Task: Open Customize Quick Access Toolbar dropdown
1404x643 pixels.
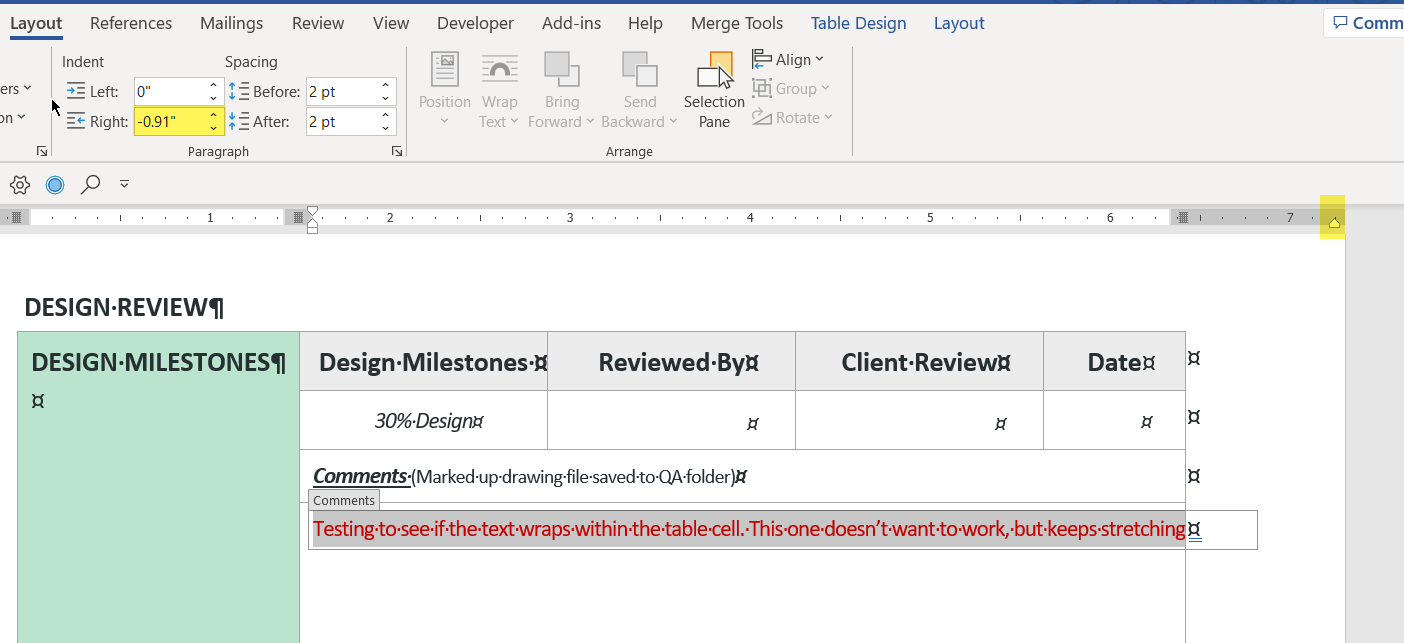Action: 124,184
